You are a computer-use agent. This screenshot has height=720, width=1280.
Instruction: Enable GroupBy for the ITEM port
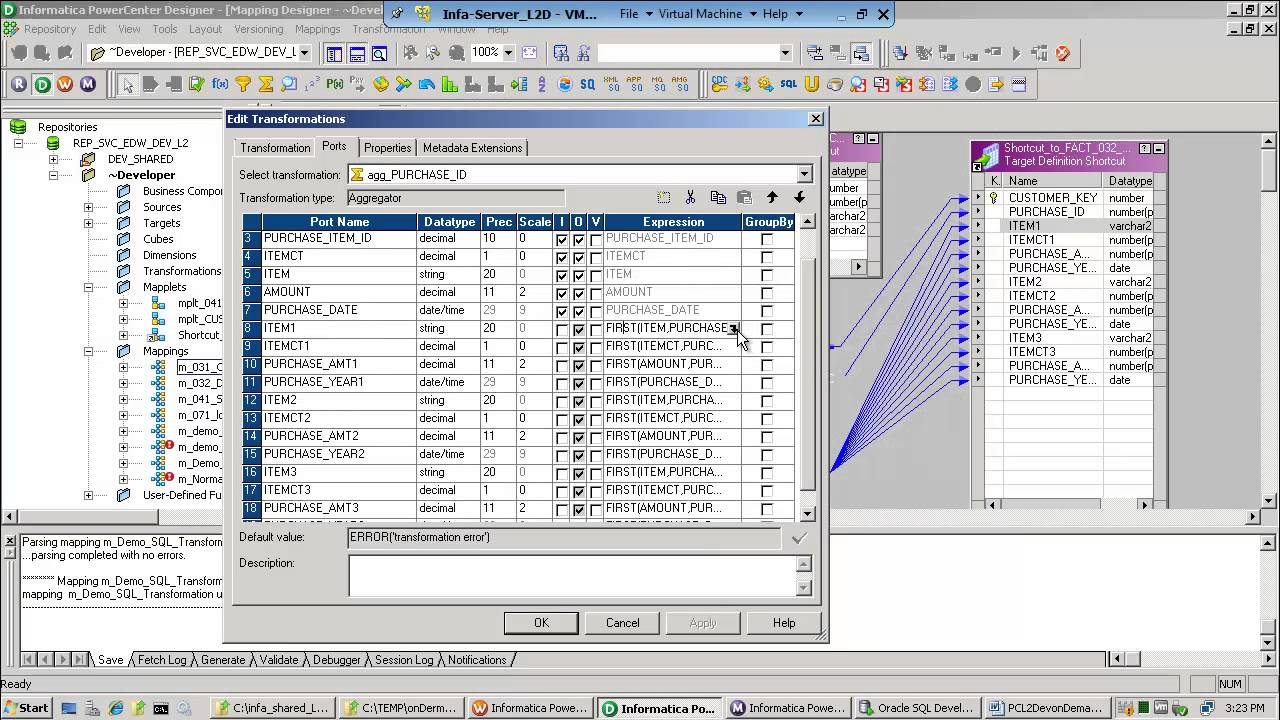(767, 276)
